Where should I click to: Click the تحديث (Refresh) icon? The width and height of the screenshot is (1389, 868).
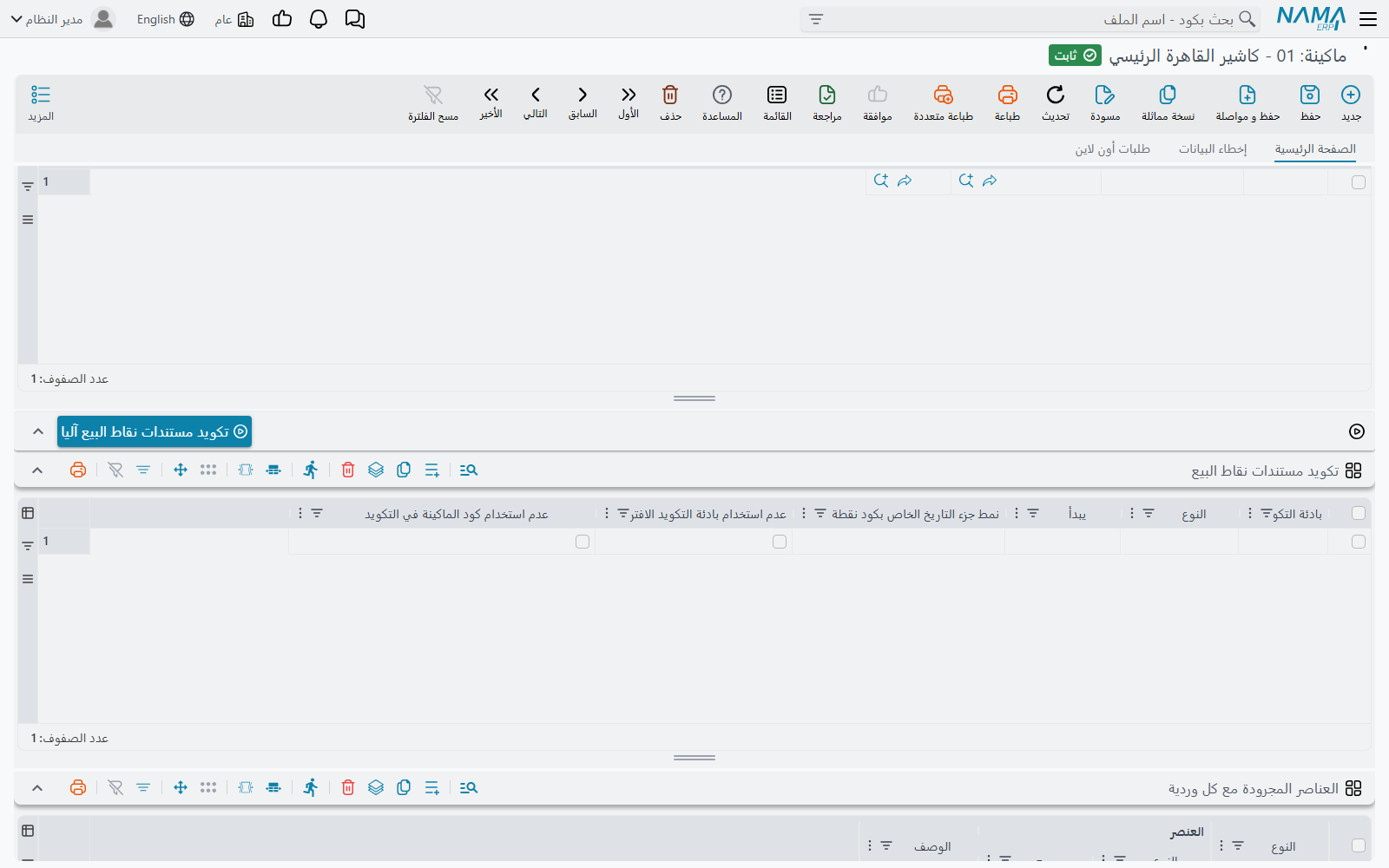coord(1056,95)
